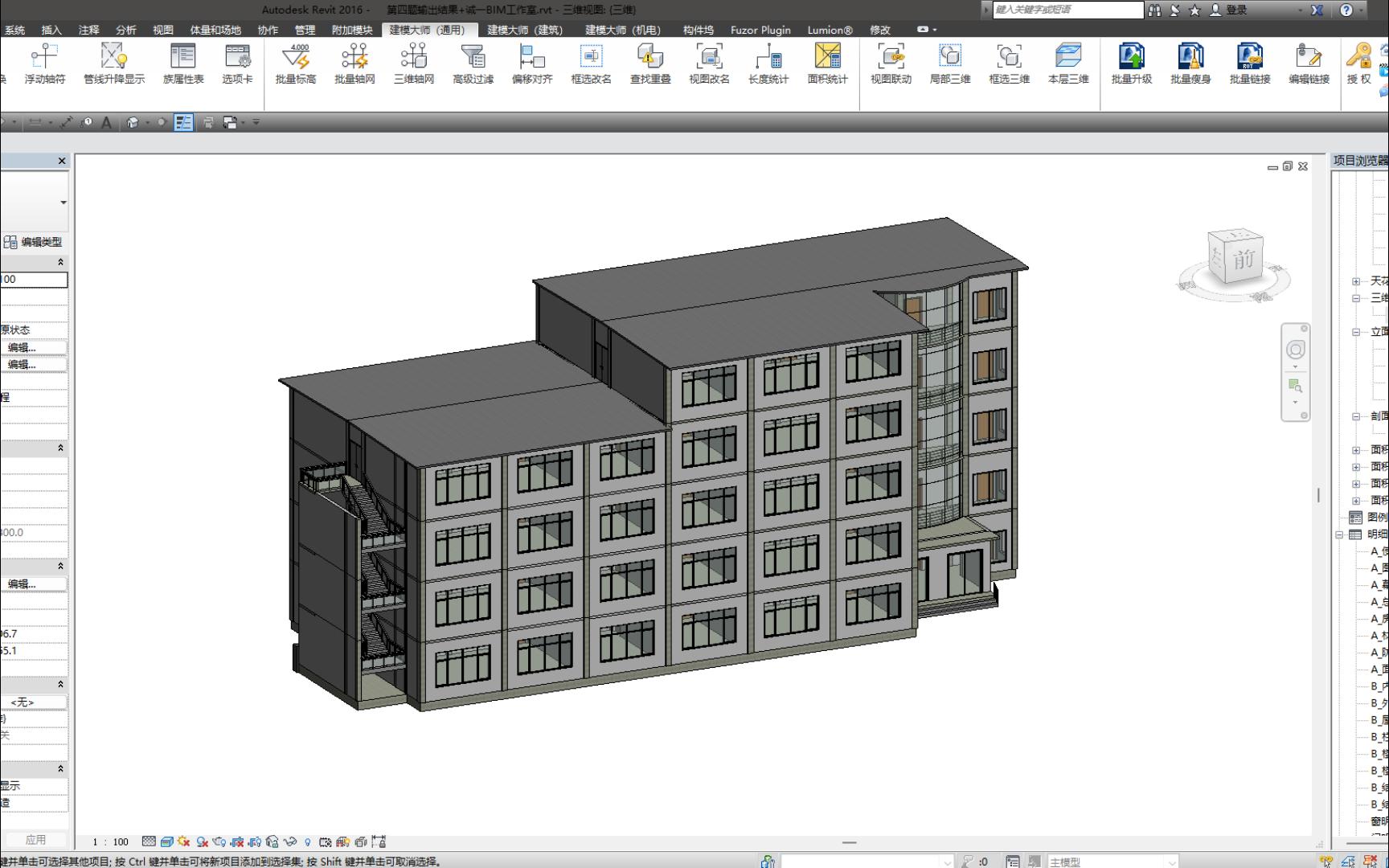Open the workset dropdown in status bar
The height and width of the screenshot is (868, 1389).
point(867,862)
